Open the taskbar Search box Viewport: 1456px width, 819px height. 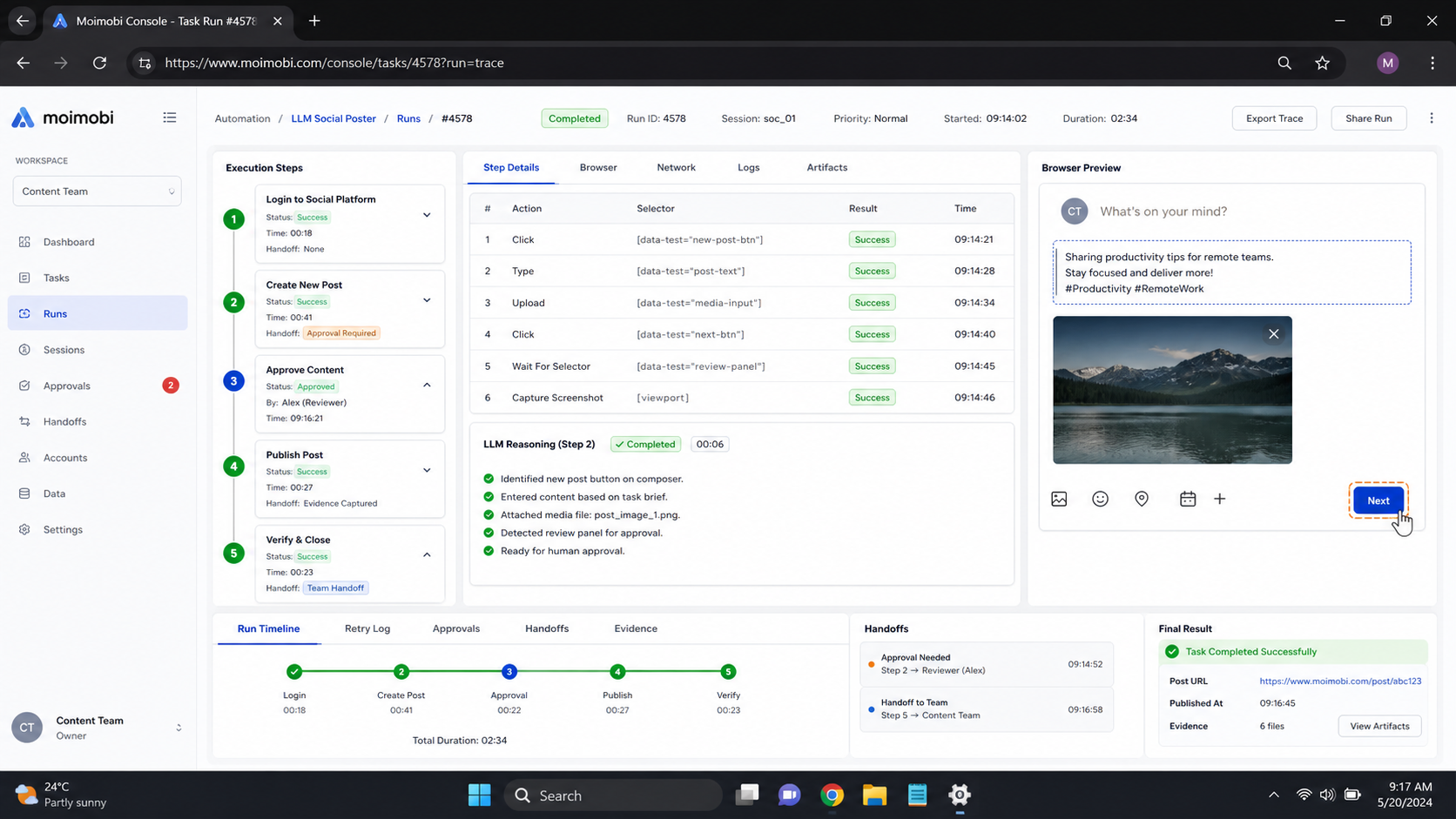pos(613,795)
